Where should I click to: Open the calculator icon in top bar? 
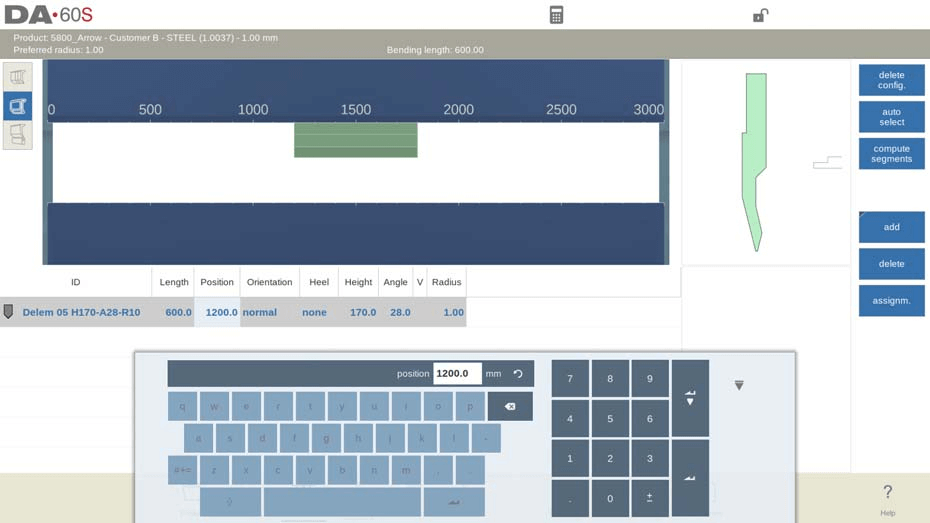tap(556, 15)
